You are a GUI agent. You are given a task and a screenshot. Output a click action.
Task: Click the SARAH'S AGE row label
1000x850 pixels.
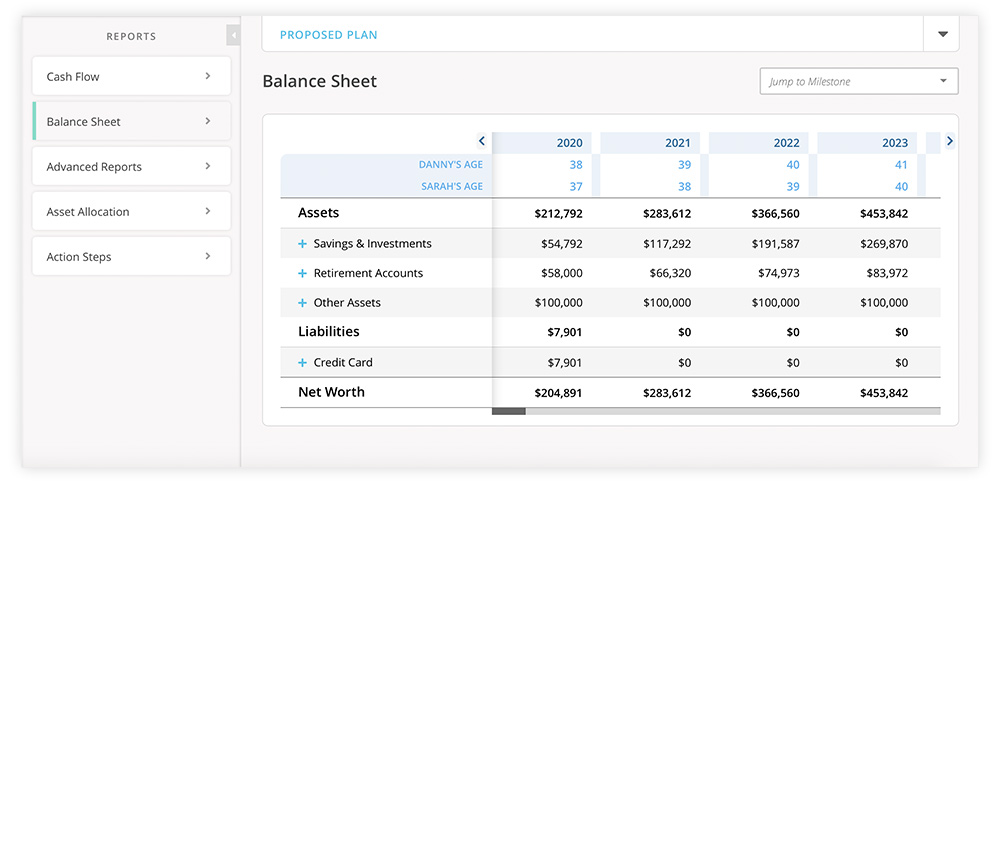coord(452,186)
